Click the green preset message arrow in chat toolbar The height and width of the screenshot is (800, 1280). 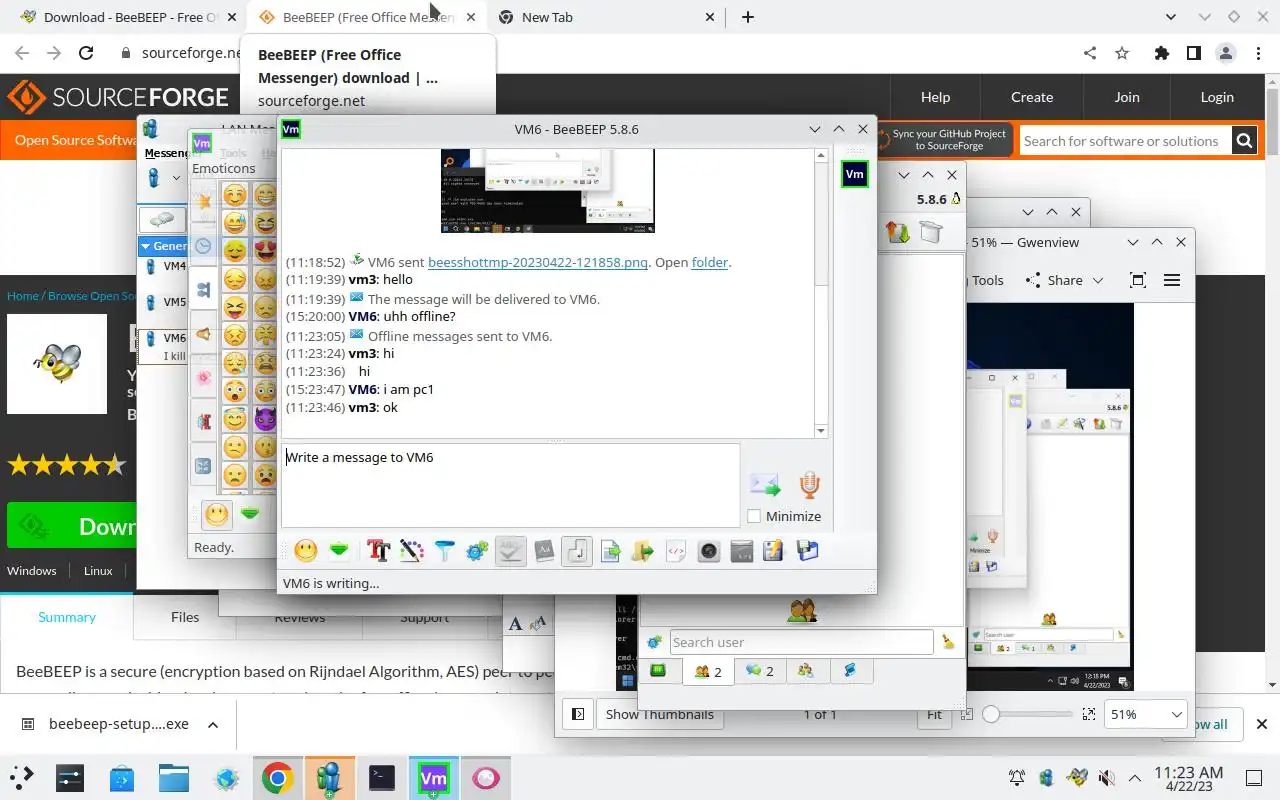click(x=339, y=550)
